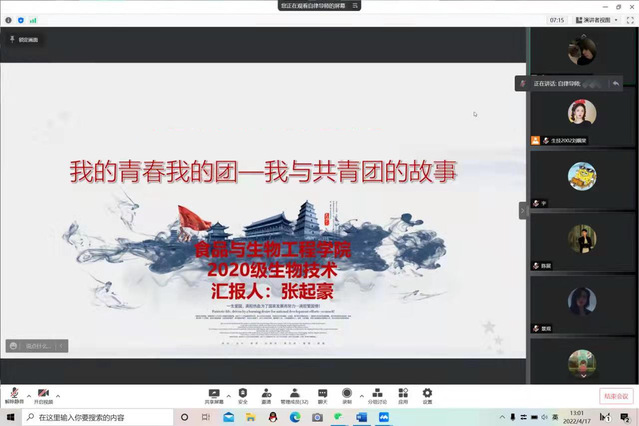Screen dimensions: 639x426
Task: Open the shared-screen viewing banner at top
Action: tap(320, 6)
